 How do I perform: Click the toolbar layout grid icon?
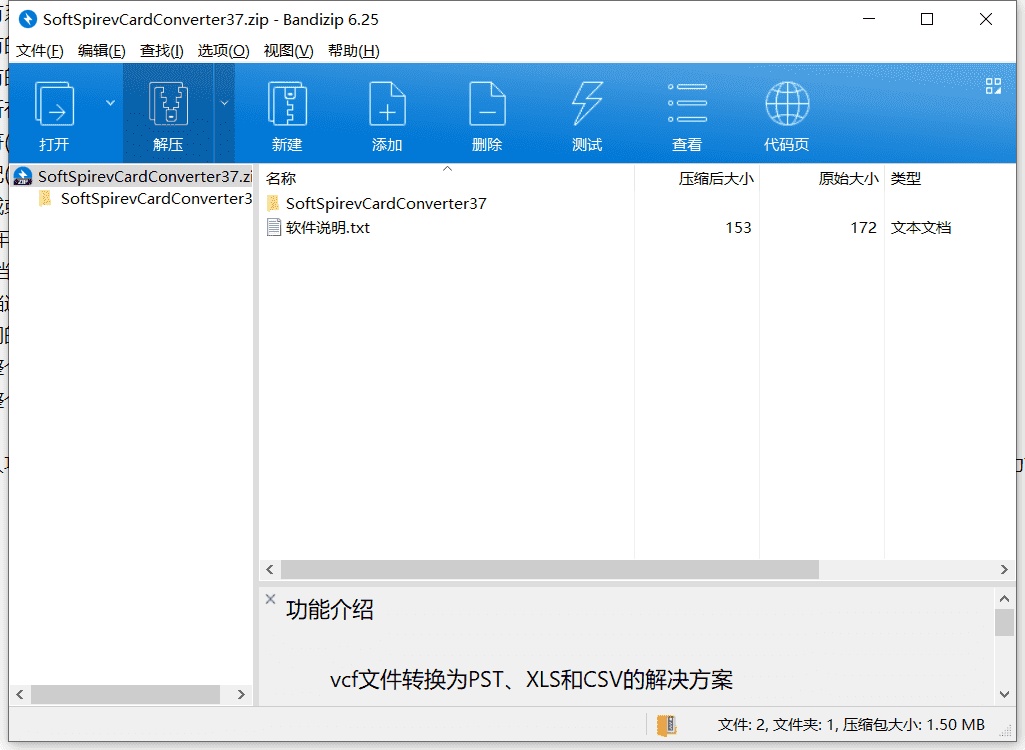point(993,86)
